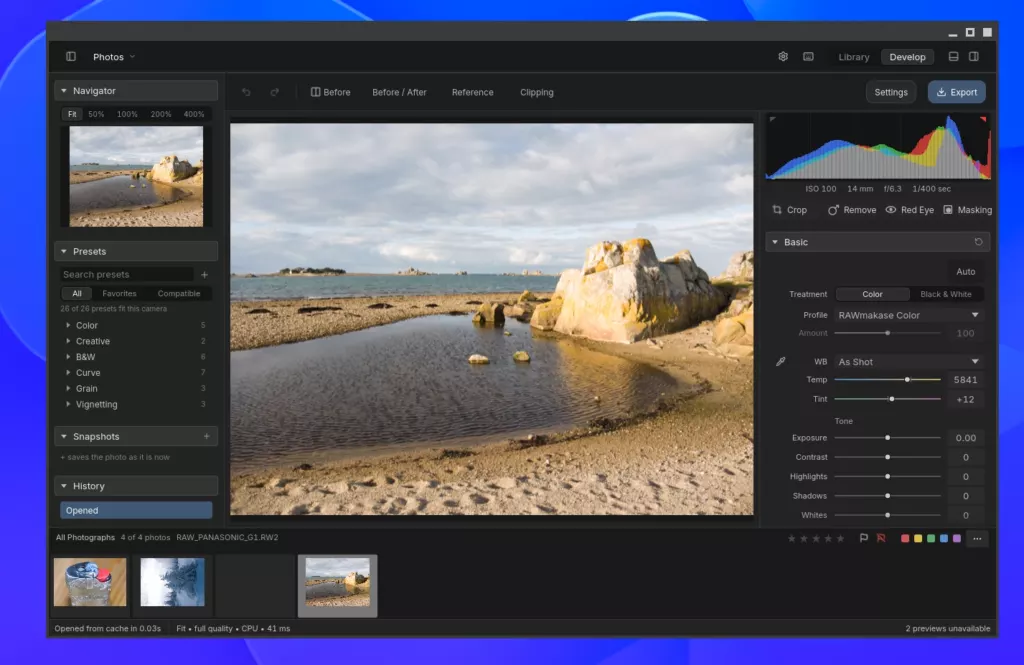Select the Remove tool icon
This screenshot has width=1024, height=665.
833,210
